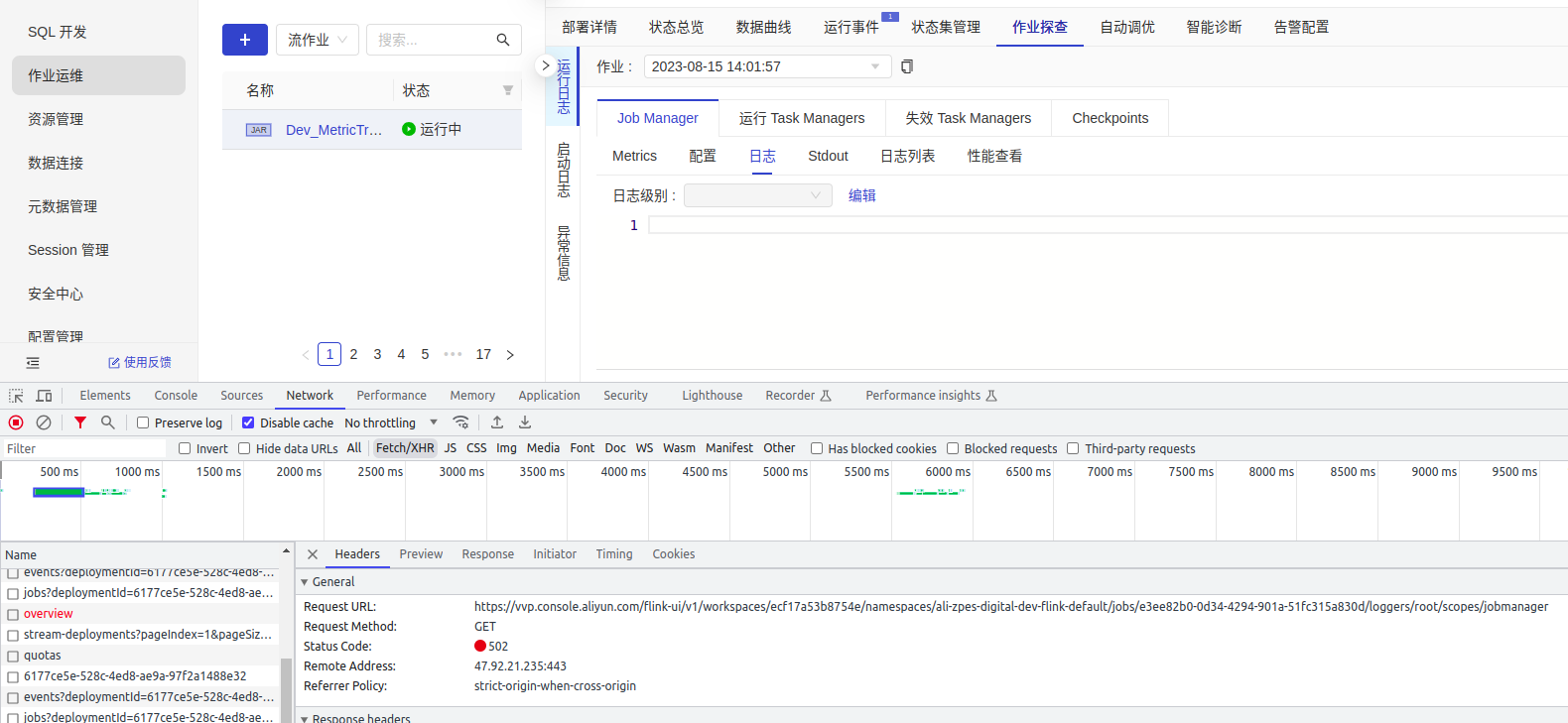Switch to the Stdout sub-tab

[x=828, y=156]
